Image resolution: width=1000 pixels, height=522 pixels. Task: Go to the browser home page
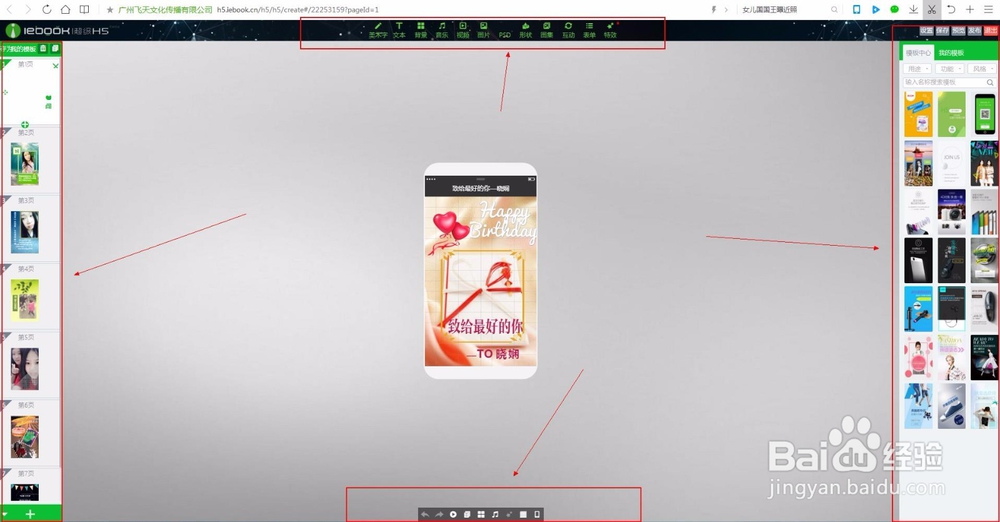click(x=66, y=10)
